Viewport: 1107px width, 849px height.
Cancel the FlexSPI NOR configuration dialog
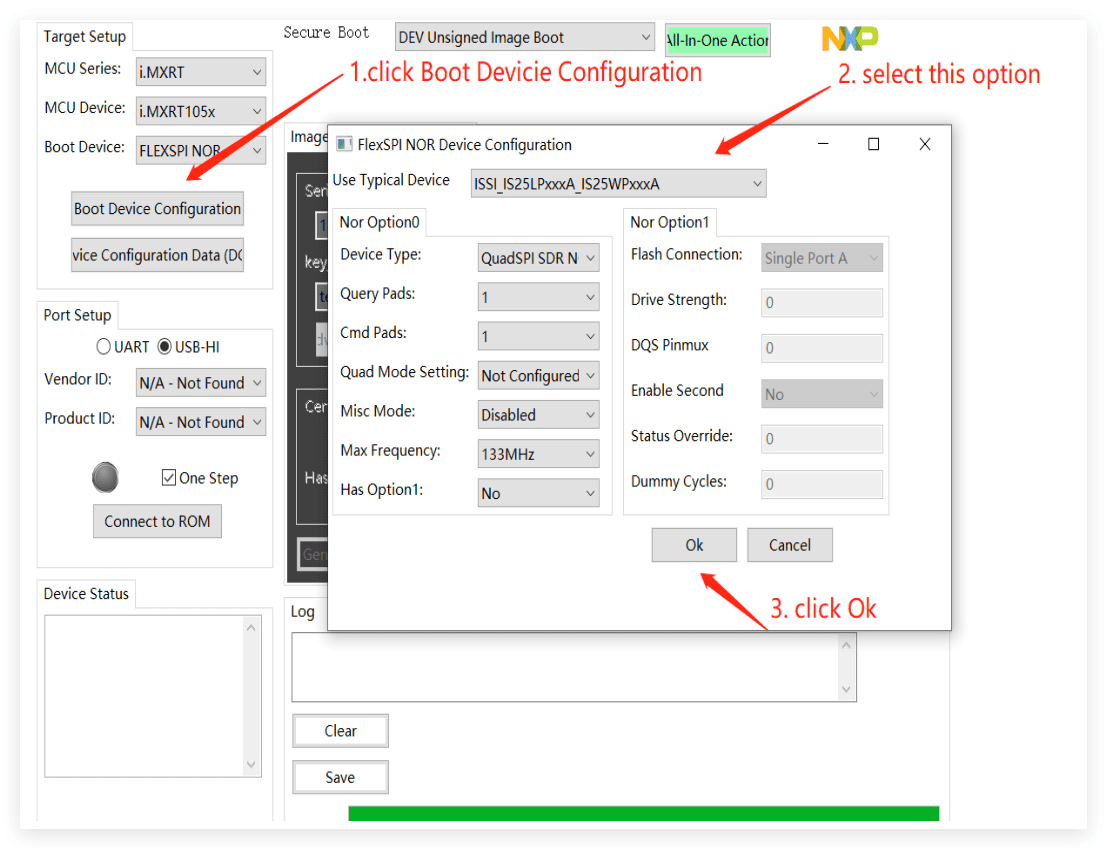(x=790, y=545)
